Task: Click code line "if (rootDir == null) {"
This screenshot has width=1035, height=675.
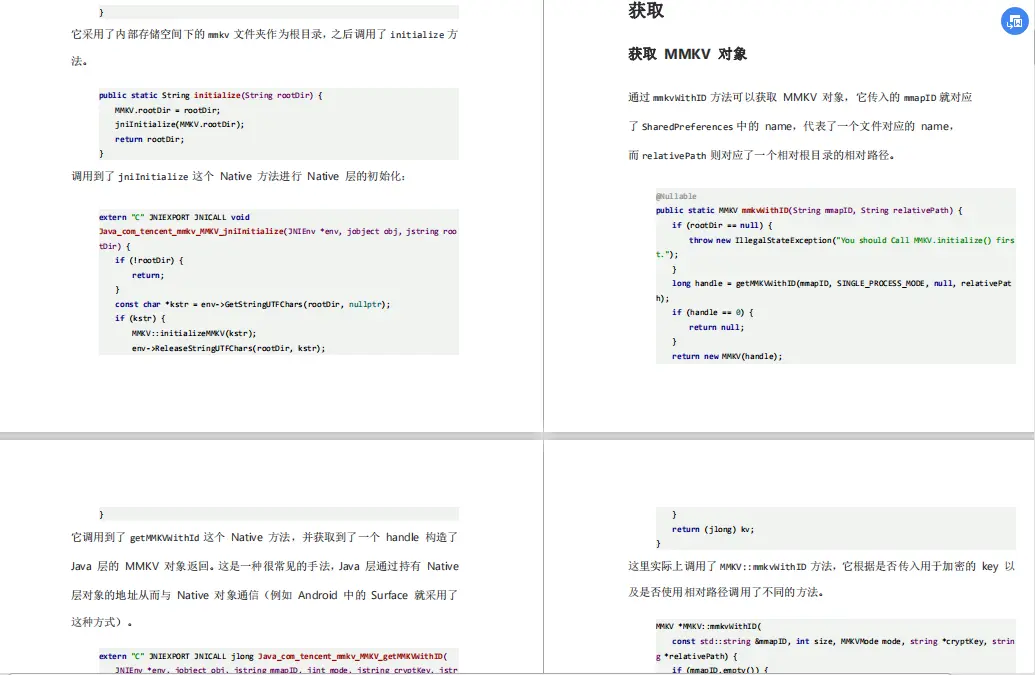Action: (722, 225)
